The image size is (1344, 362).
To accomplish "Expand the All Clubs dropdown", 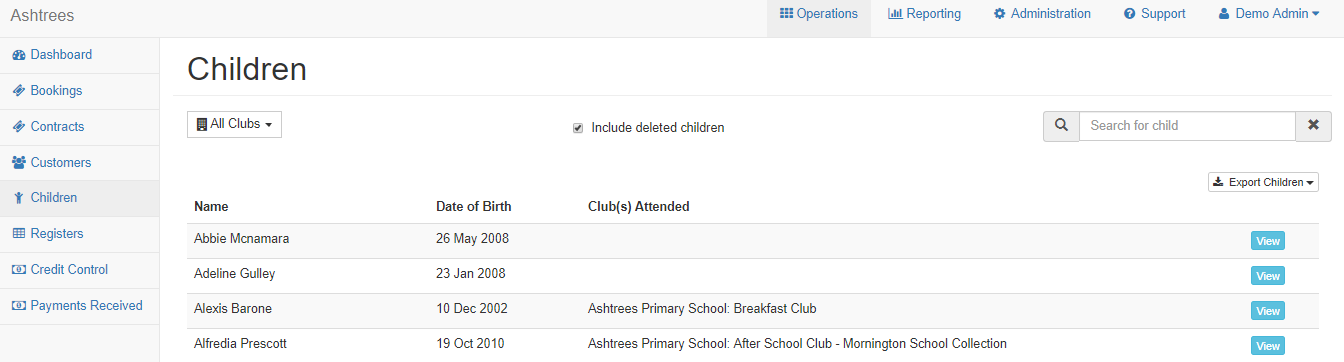I will pos(234,124).
